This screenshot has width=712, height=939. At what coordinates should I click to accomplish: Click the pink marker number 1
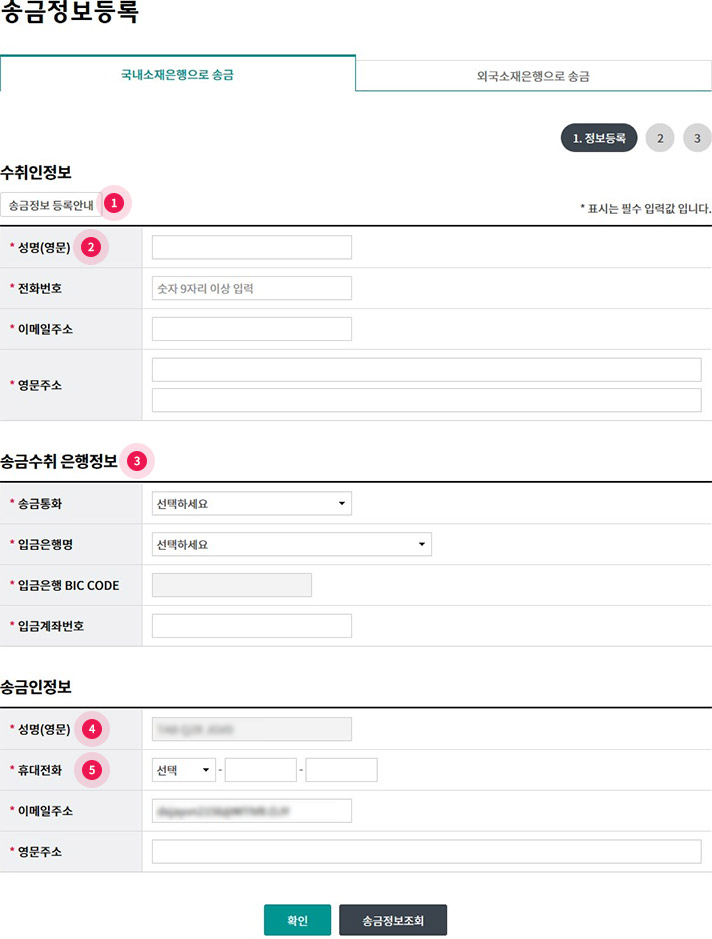(x=114, y=204)
